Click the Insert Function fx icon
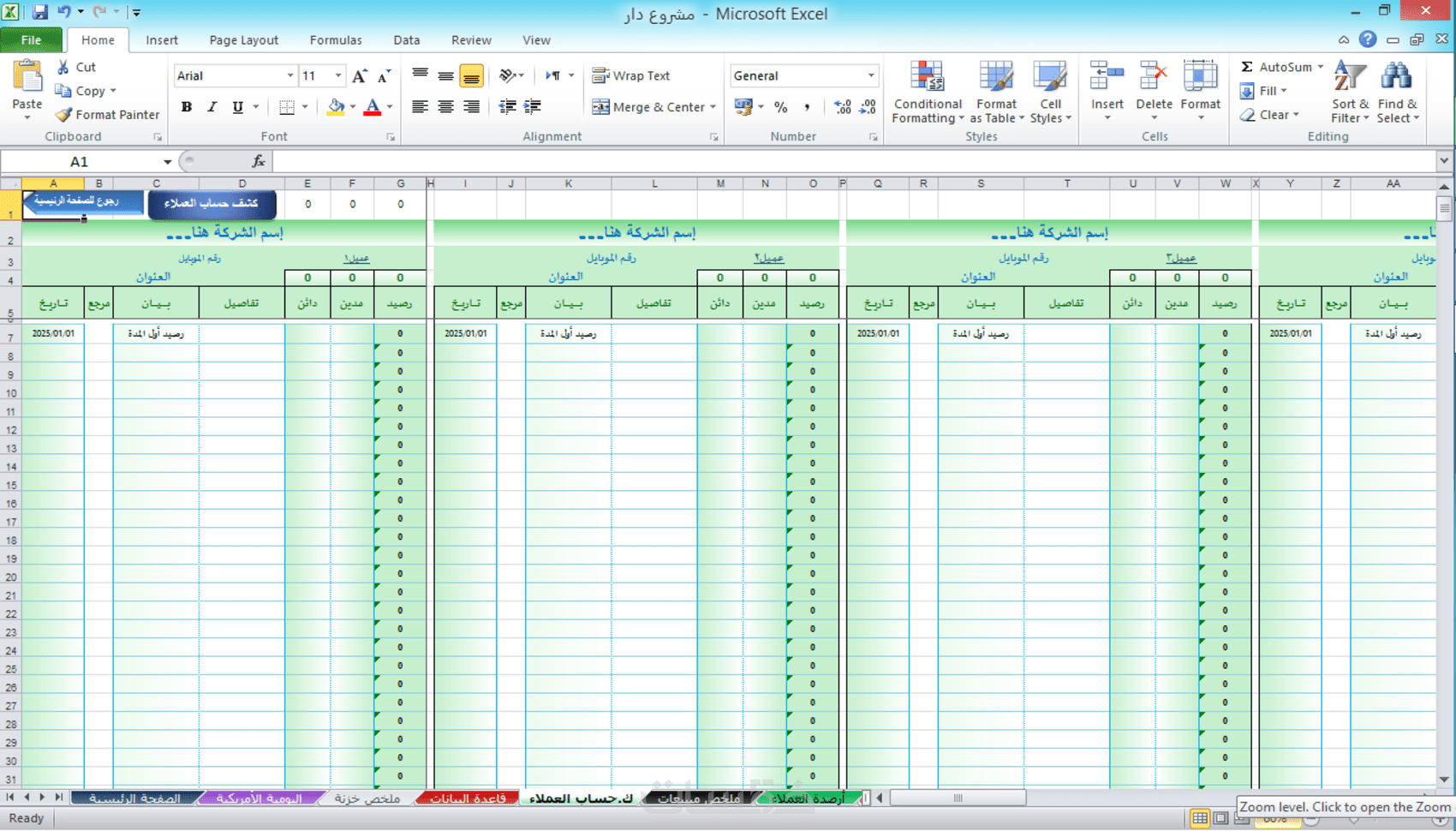Viewport: 1456px width, 831px height. tap(258, 161)
